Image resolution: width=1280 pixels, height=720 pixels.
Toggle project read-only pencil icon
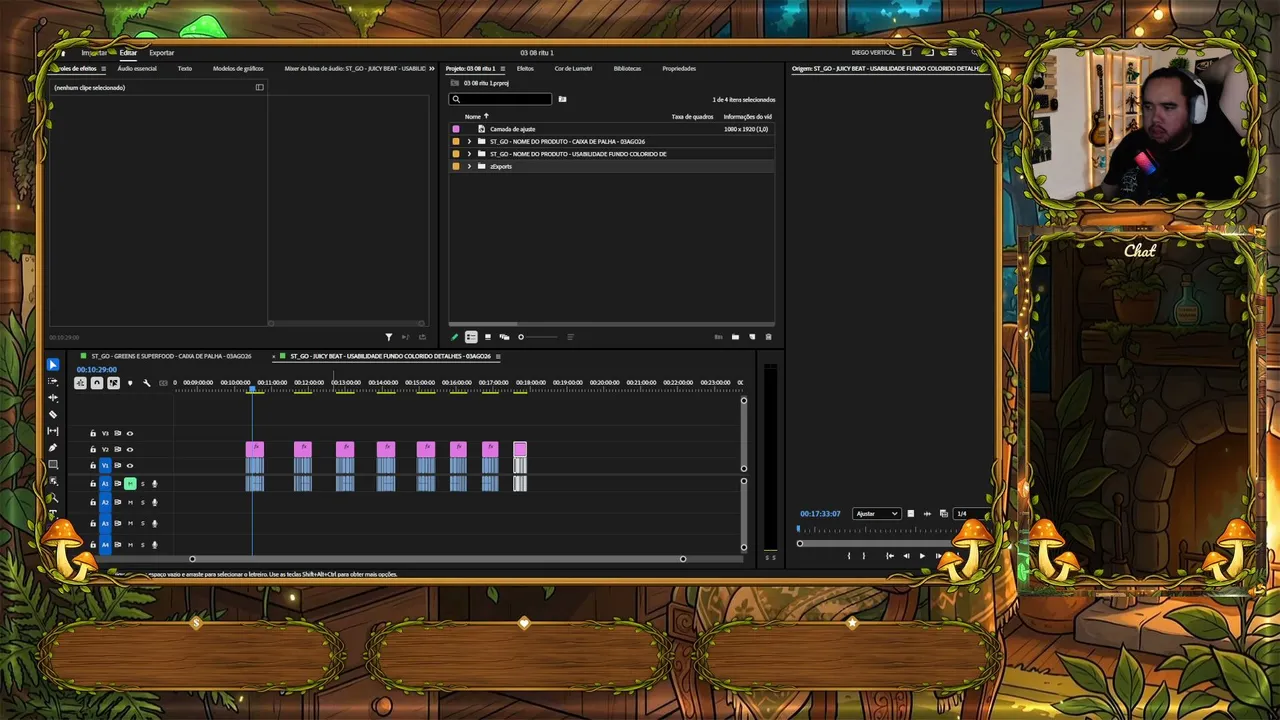(454, 337)
